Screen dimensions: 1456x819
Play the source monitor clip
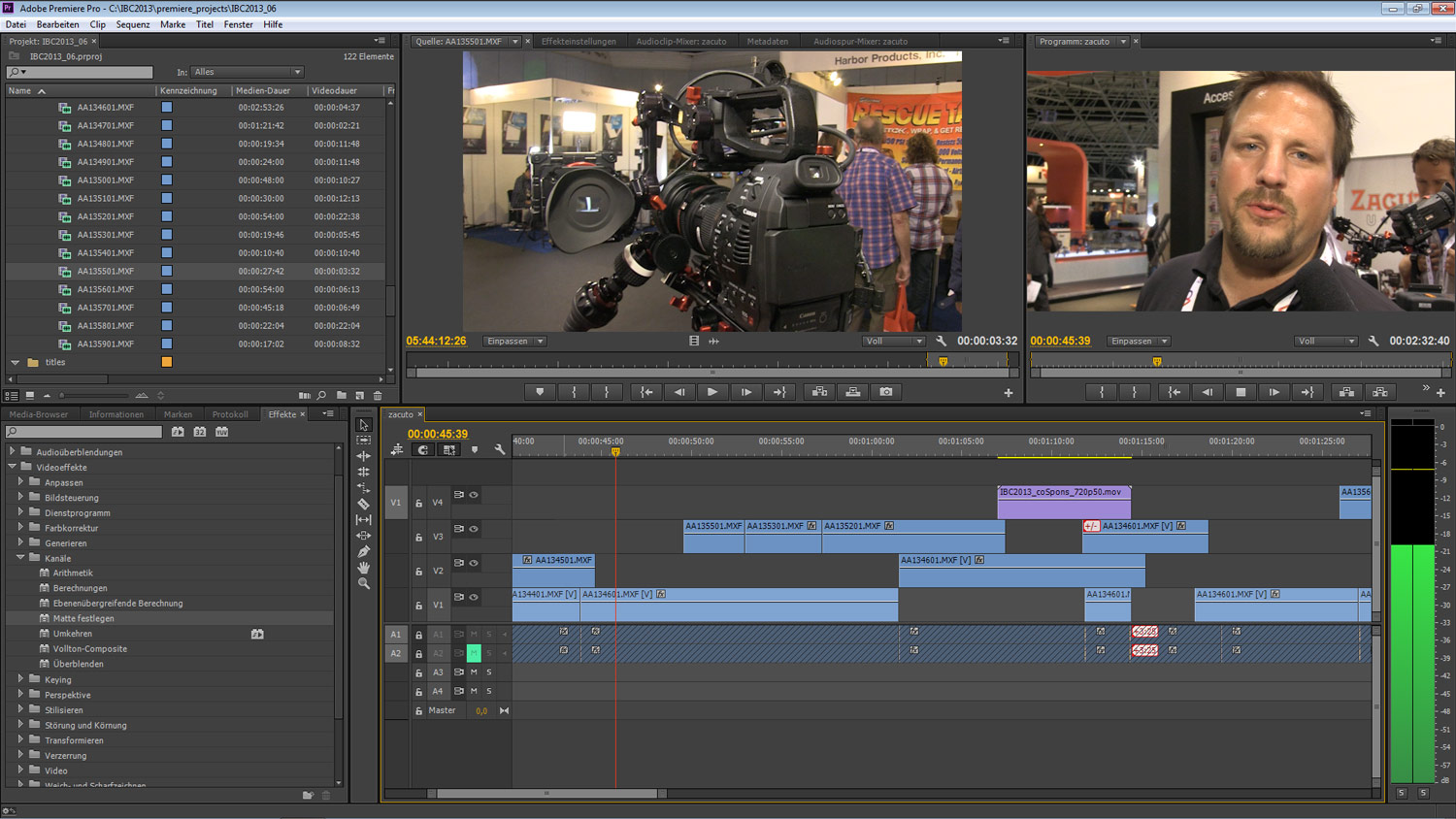(x=712, y=392)
